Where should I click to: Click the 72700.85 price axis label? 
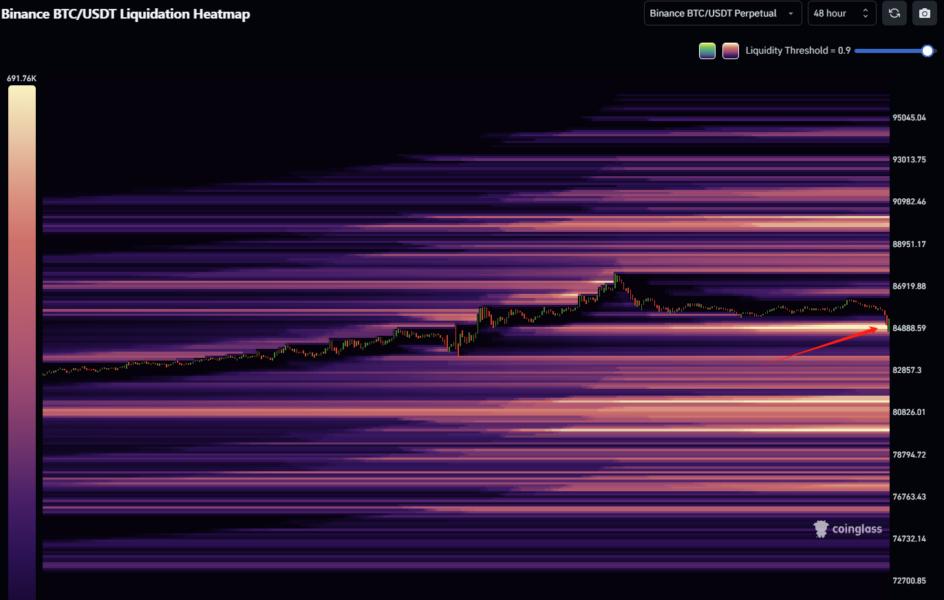point(909,581)
